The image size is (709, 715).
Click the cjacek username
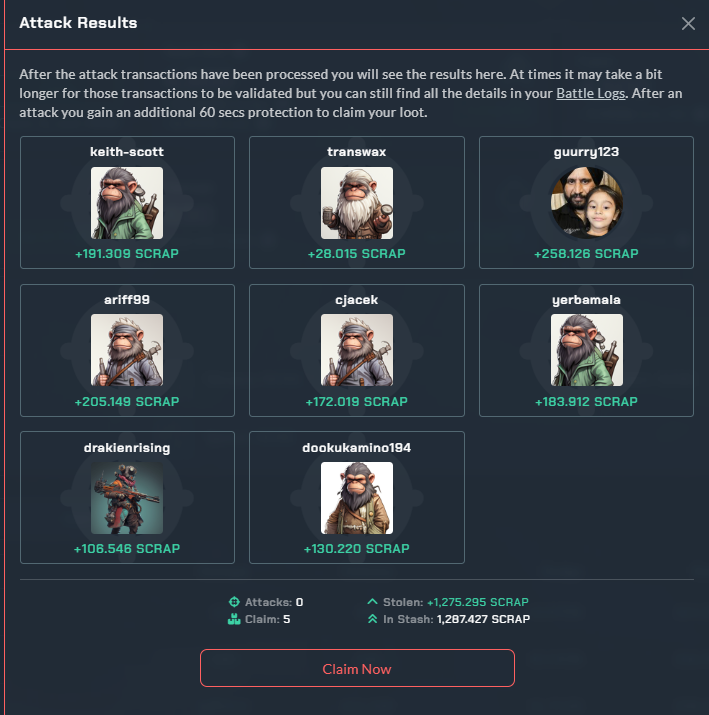(x=357, y=300)
